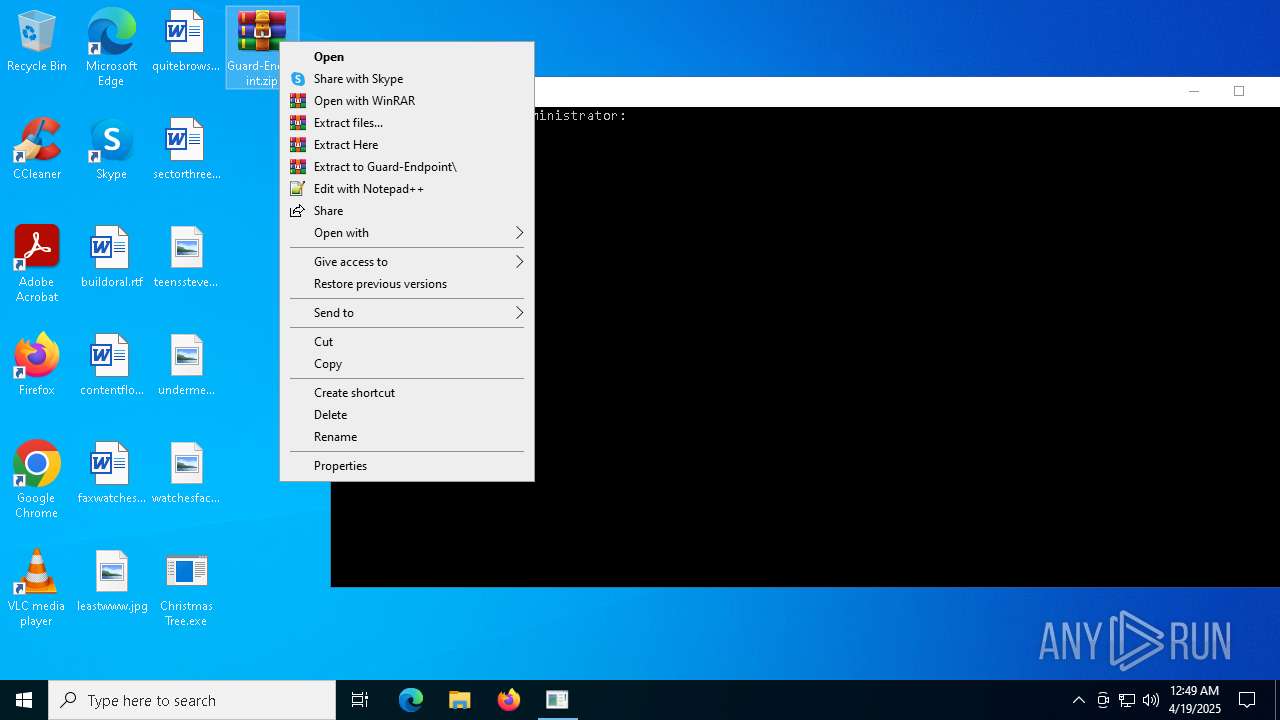1280x720 pixels.
Task: Minimize the console window
Action: pyautogui.click(x=1193, y=91)
